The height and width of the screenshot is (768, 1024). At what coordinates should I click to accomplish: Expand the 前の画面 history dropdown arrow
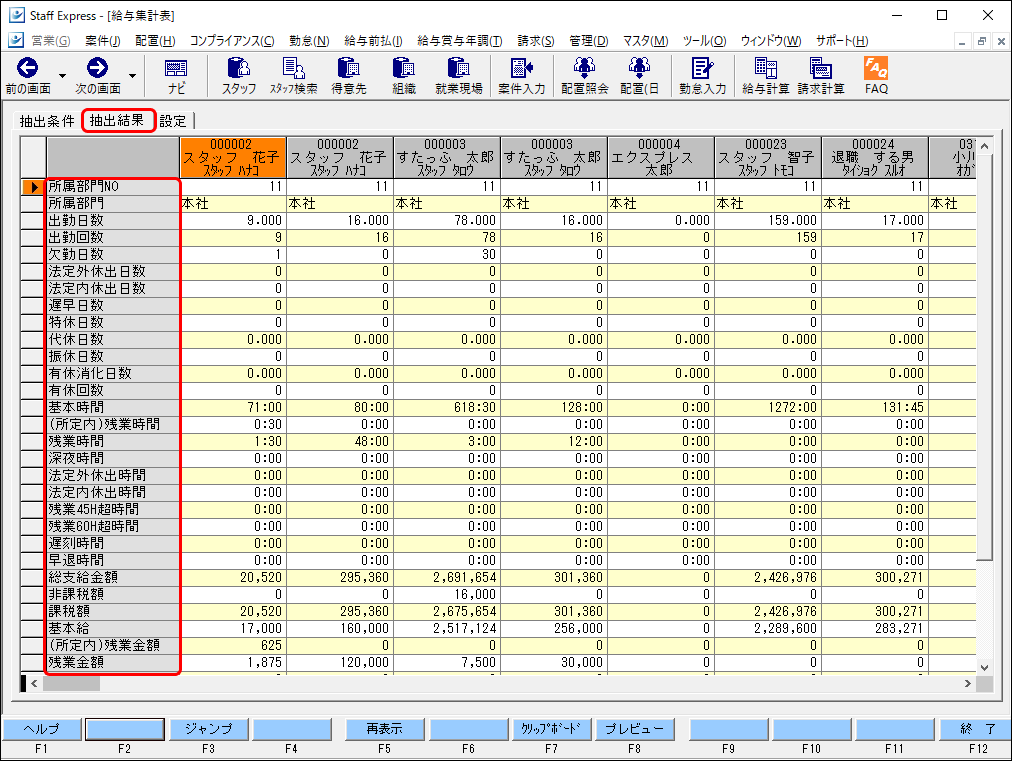(x=63, y=76)
